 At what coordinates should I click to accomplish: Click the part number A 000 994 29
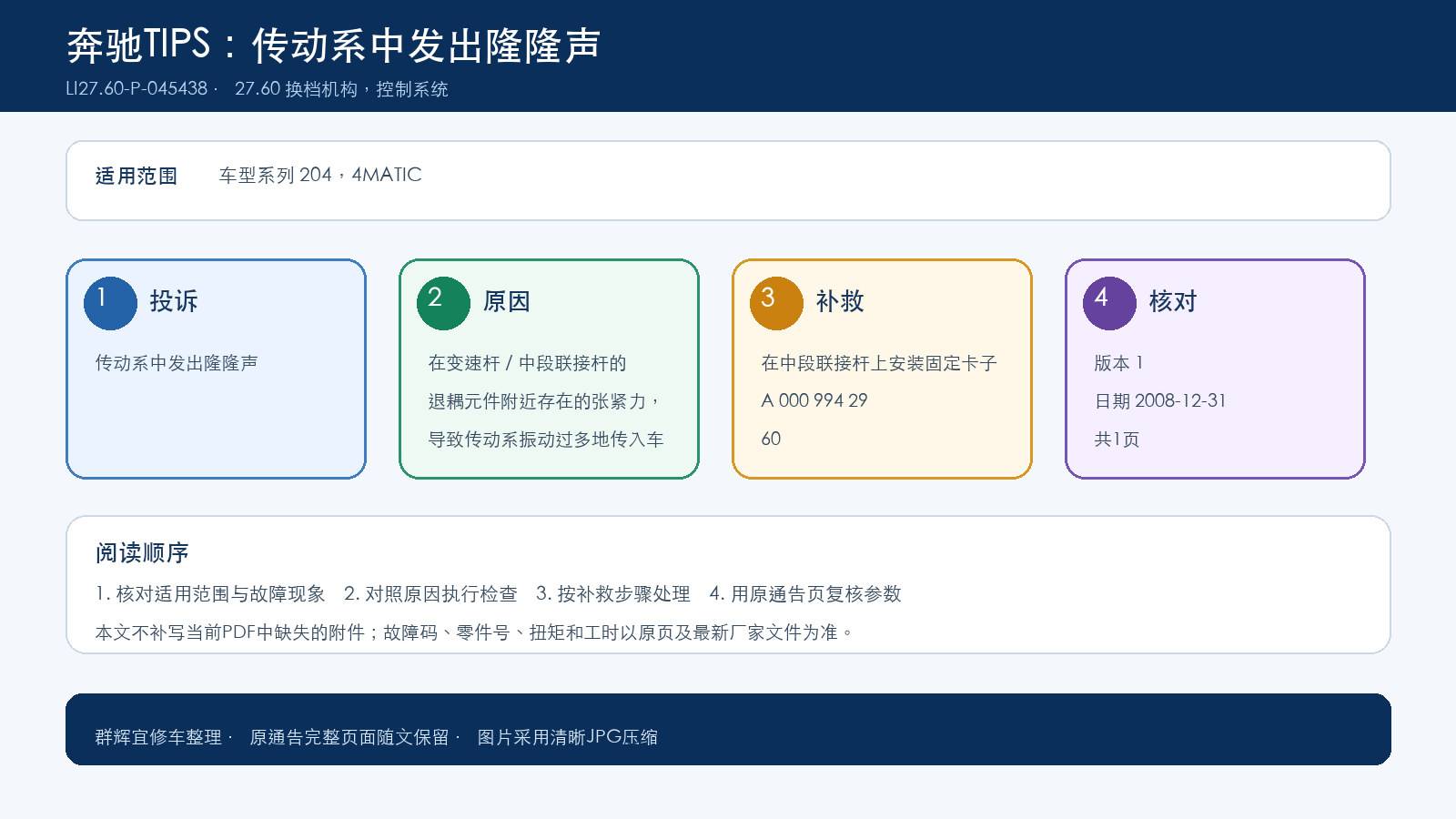(814, 400)
